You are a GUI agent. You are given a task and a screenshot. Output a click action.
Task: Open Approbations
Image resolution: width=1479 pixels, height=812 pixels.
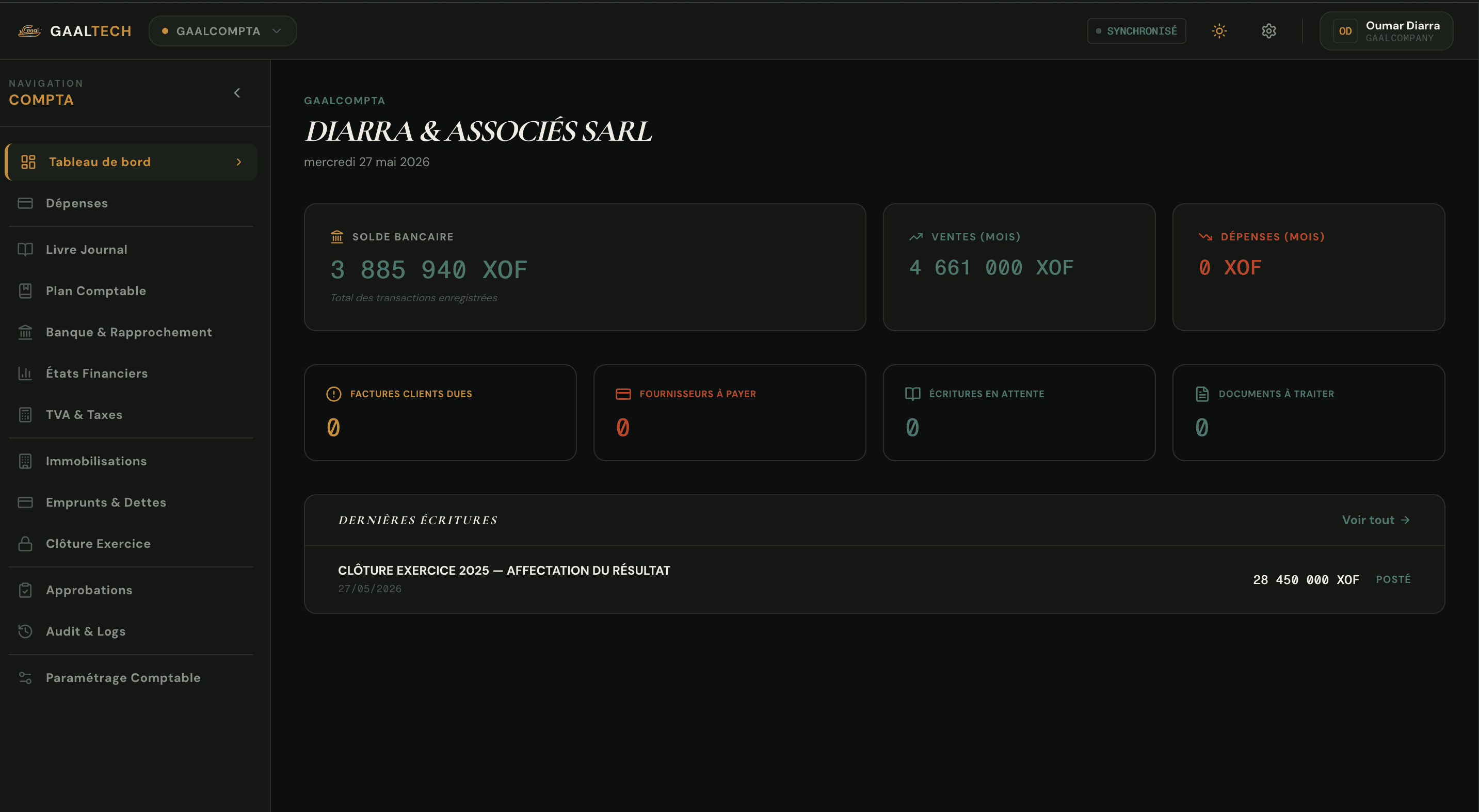tap(132, 591)
